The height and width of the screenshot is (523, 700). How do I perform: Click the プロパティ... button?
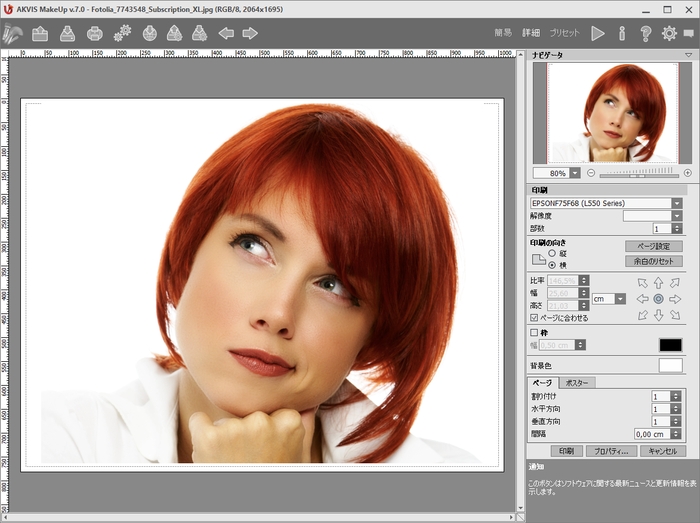coord(611,451)
